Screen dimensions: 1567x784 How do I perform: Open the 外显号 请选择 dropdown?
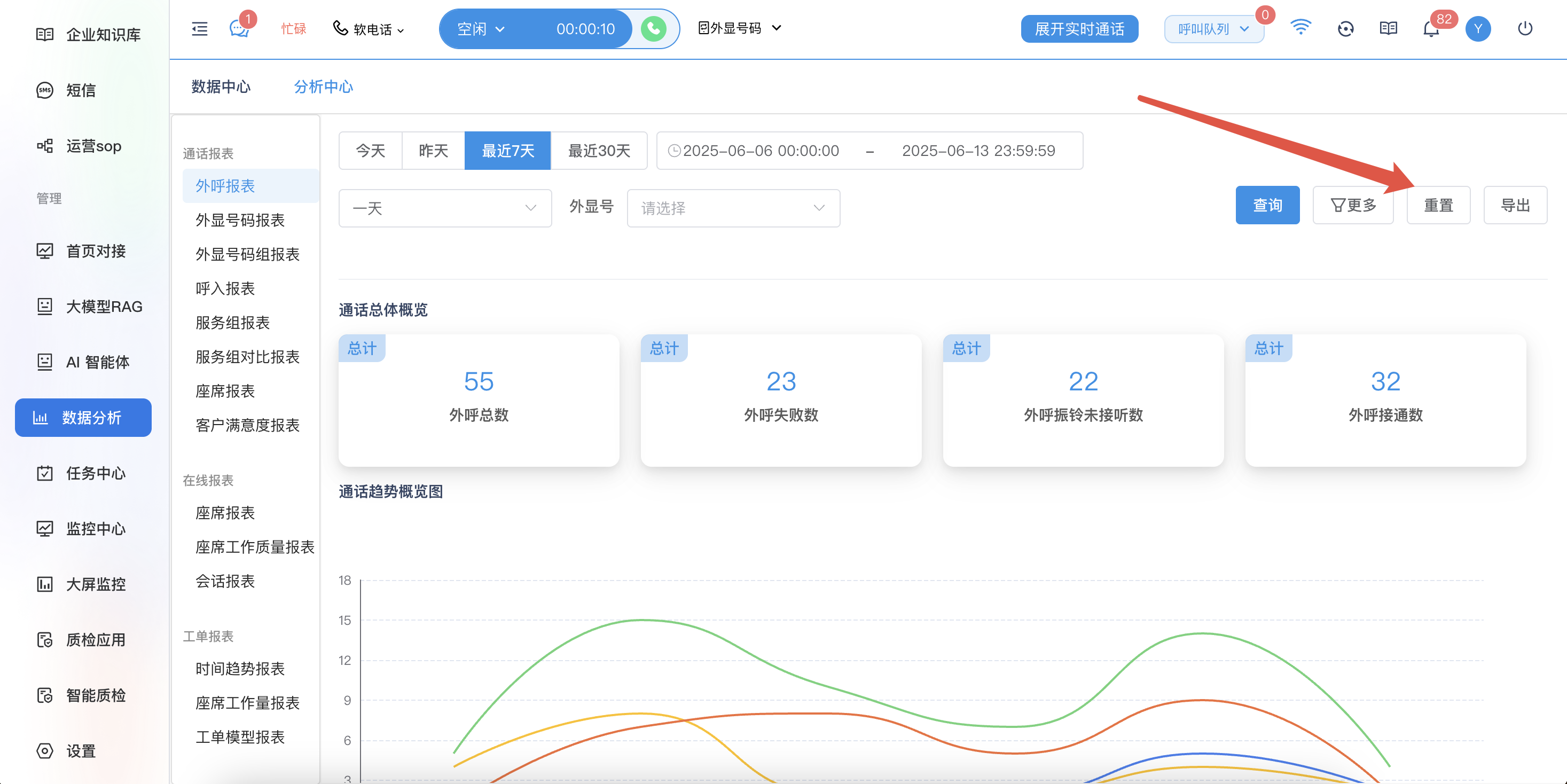[x=734, y=208]
